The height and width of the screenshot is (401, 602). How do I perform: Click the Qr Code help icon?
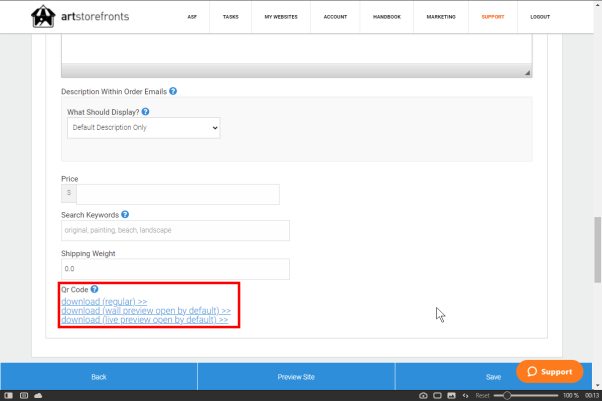(x=94, y=289)
